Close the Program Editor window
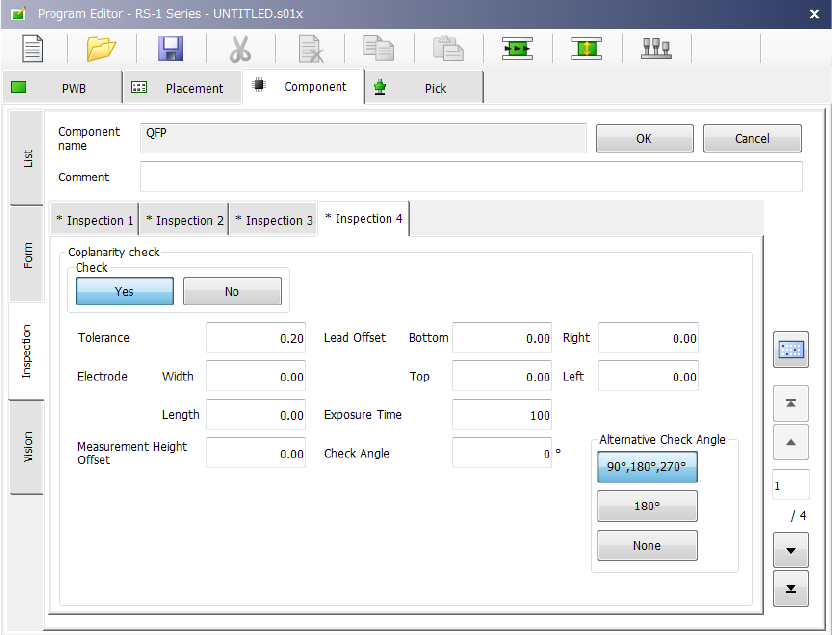Screen dimensions: 832x635 point(814,14)
